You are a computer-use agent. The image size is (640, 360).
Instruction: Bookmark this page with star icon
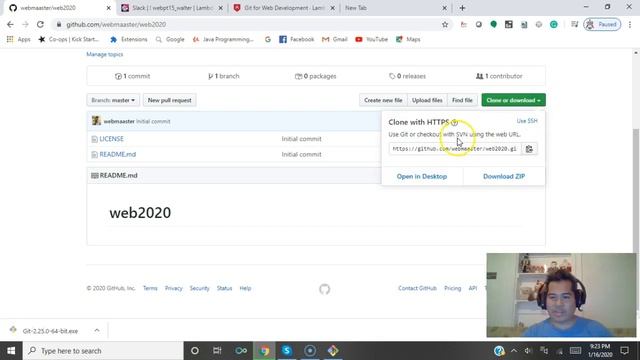coord(445,24)
